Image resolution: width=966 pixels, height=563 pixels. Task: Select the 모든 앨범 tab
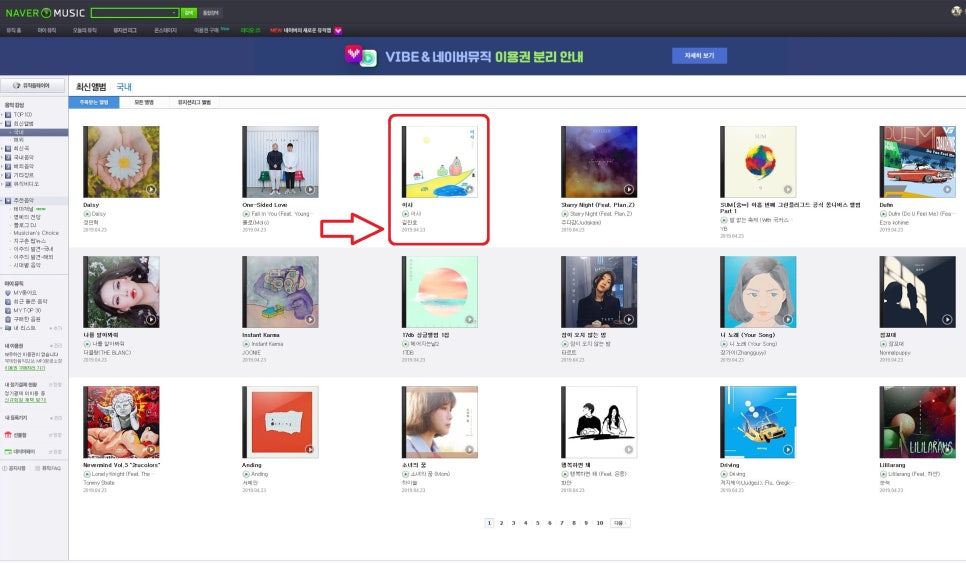pos(144,102)
